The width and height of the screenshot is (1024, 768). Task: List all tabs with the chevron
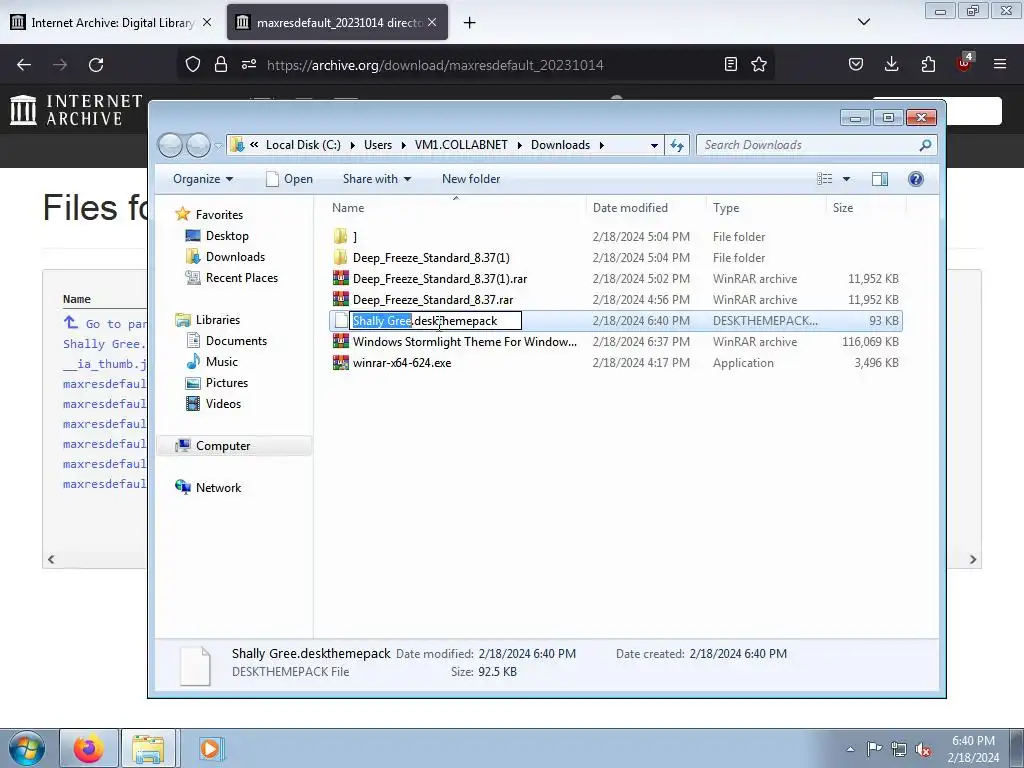coord(864,22)
